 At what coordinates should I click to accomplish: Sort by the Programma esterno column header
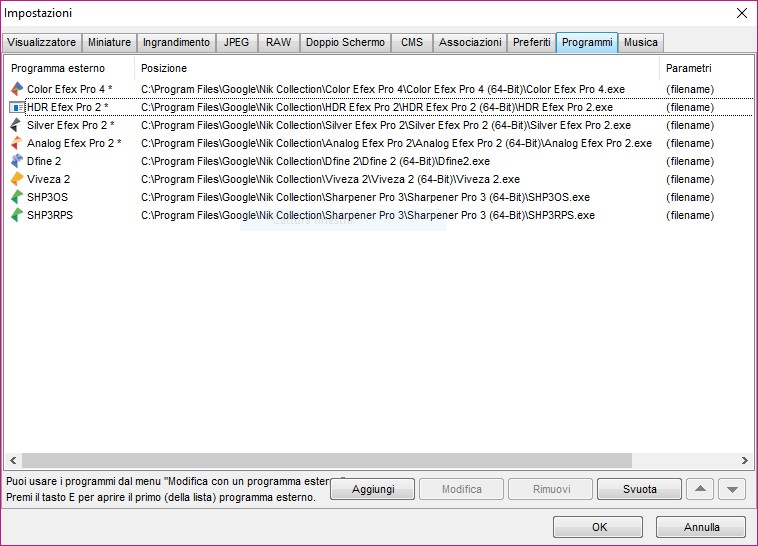click(x=69, y=68)
